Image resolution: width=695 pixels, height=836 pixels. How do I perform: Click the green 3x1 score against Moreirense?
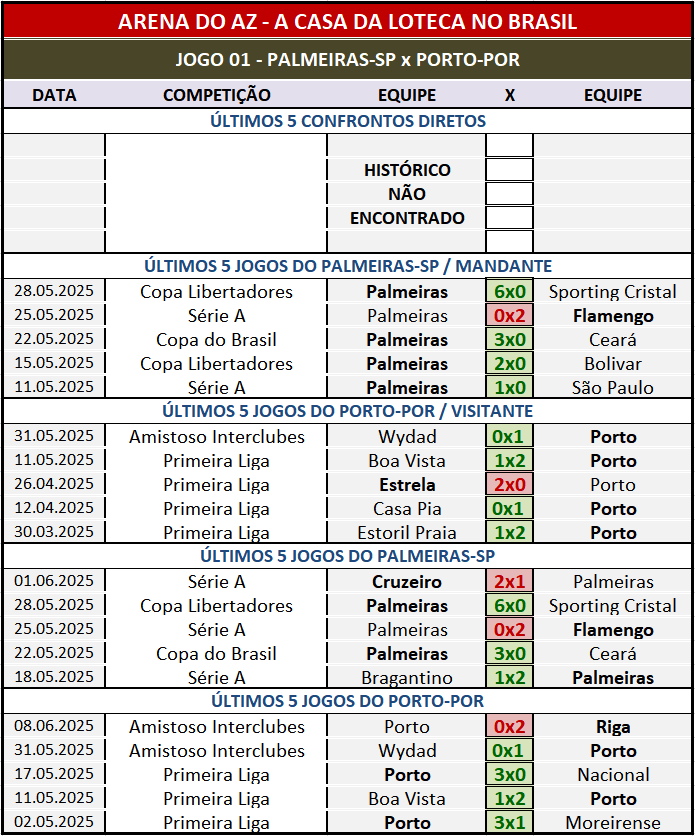pyautogui.click(x=509, y=823)
